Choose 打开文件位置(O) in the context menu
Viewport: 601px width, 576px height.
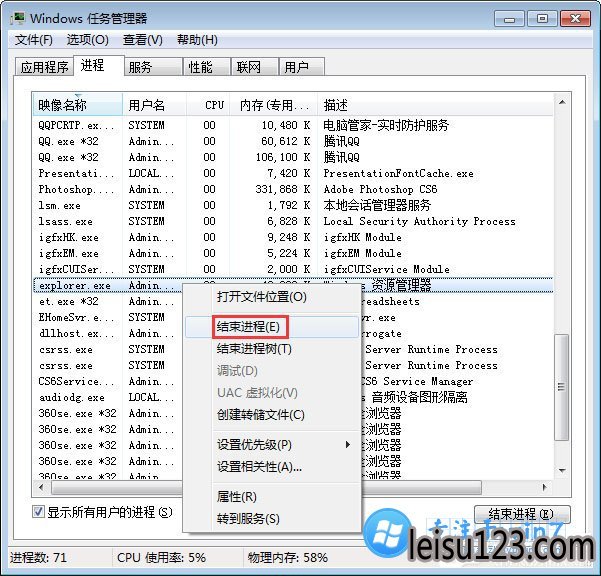271,297
